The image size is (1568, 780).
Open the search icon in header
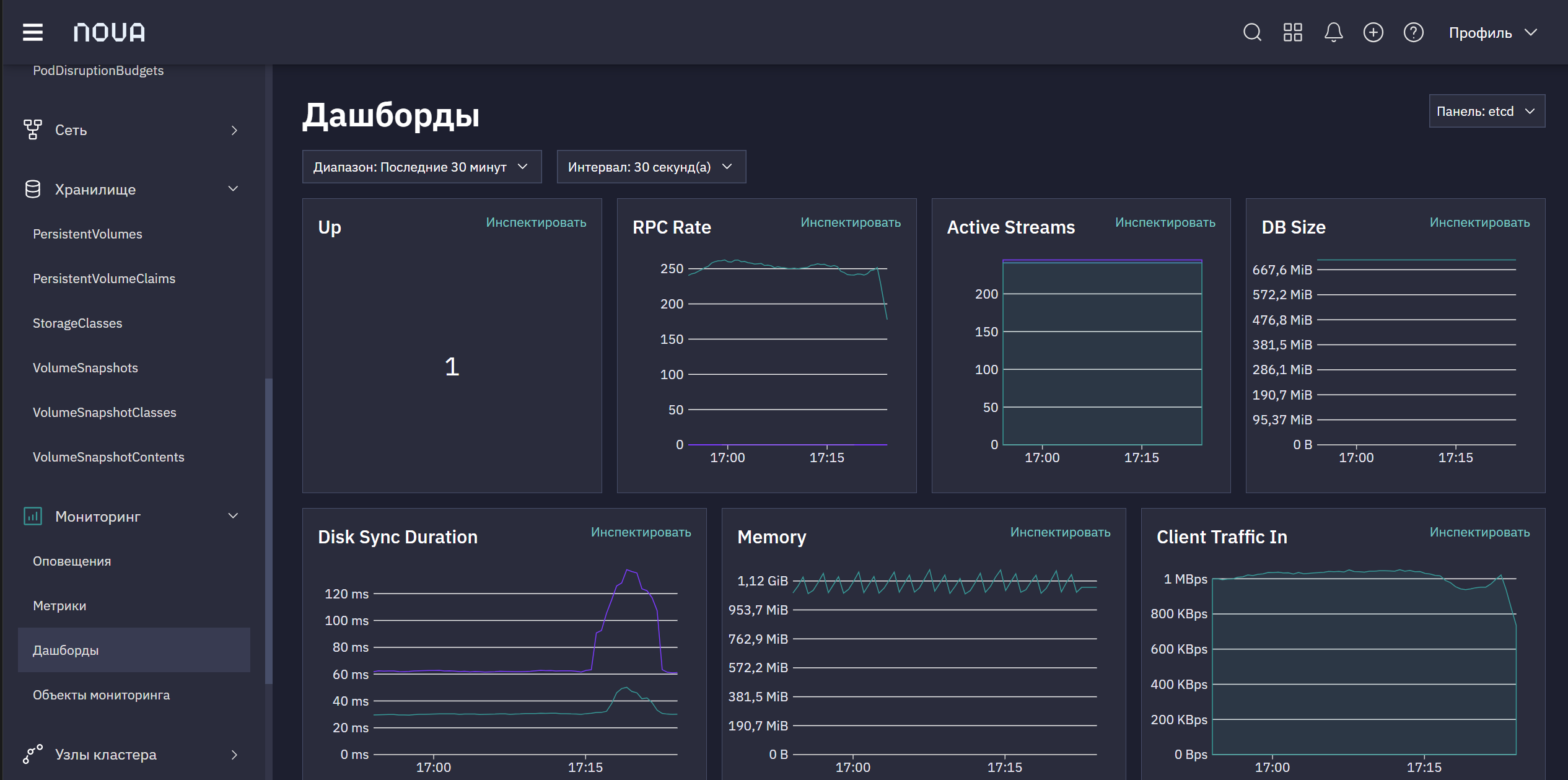pyautogui.click(x=1252, y=32)
